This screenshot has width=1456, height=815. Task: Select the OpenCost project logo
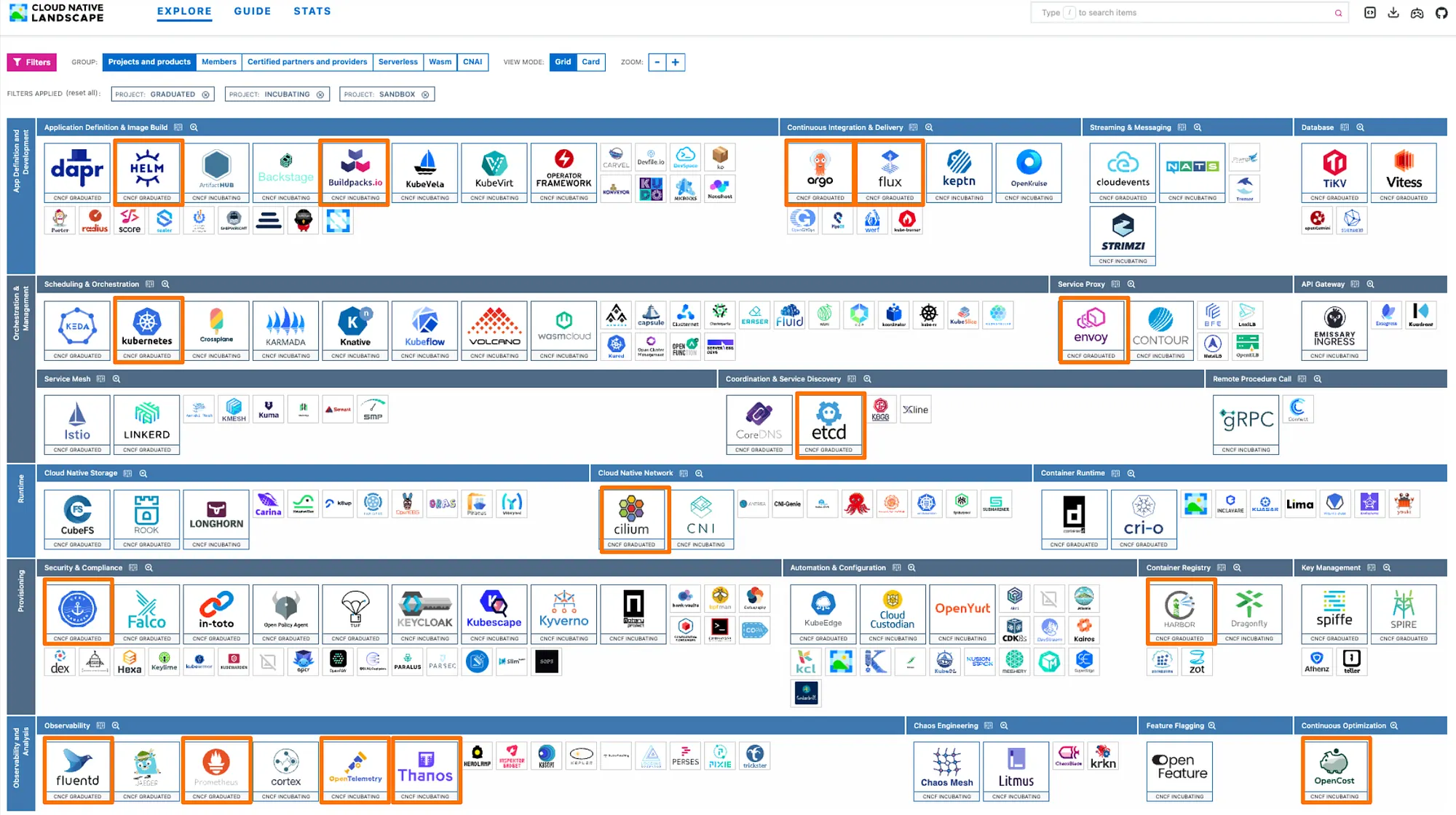click(x=1334, y=771)
